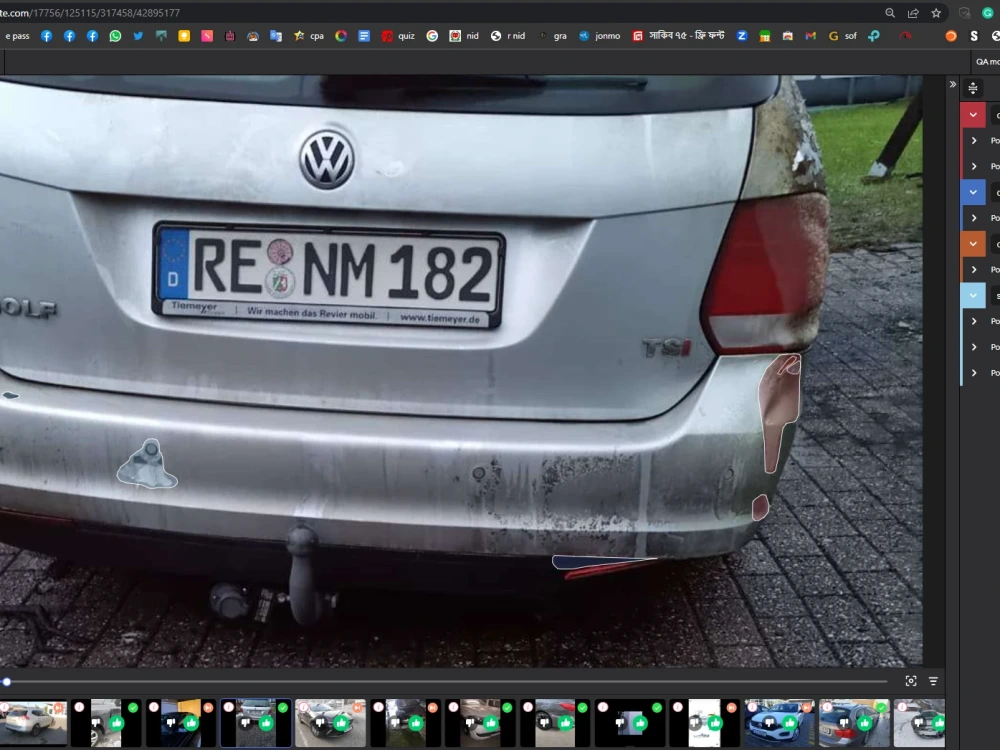Open the Google Translate bookmark icon

pyautogui.click(x=276, y=36)
